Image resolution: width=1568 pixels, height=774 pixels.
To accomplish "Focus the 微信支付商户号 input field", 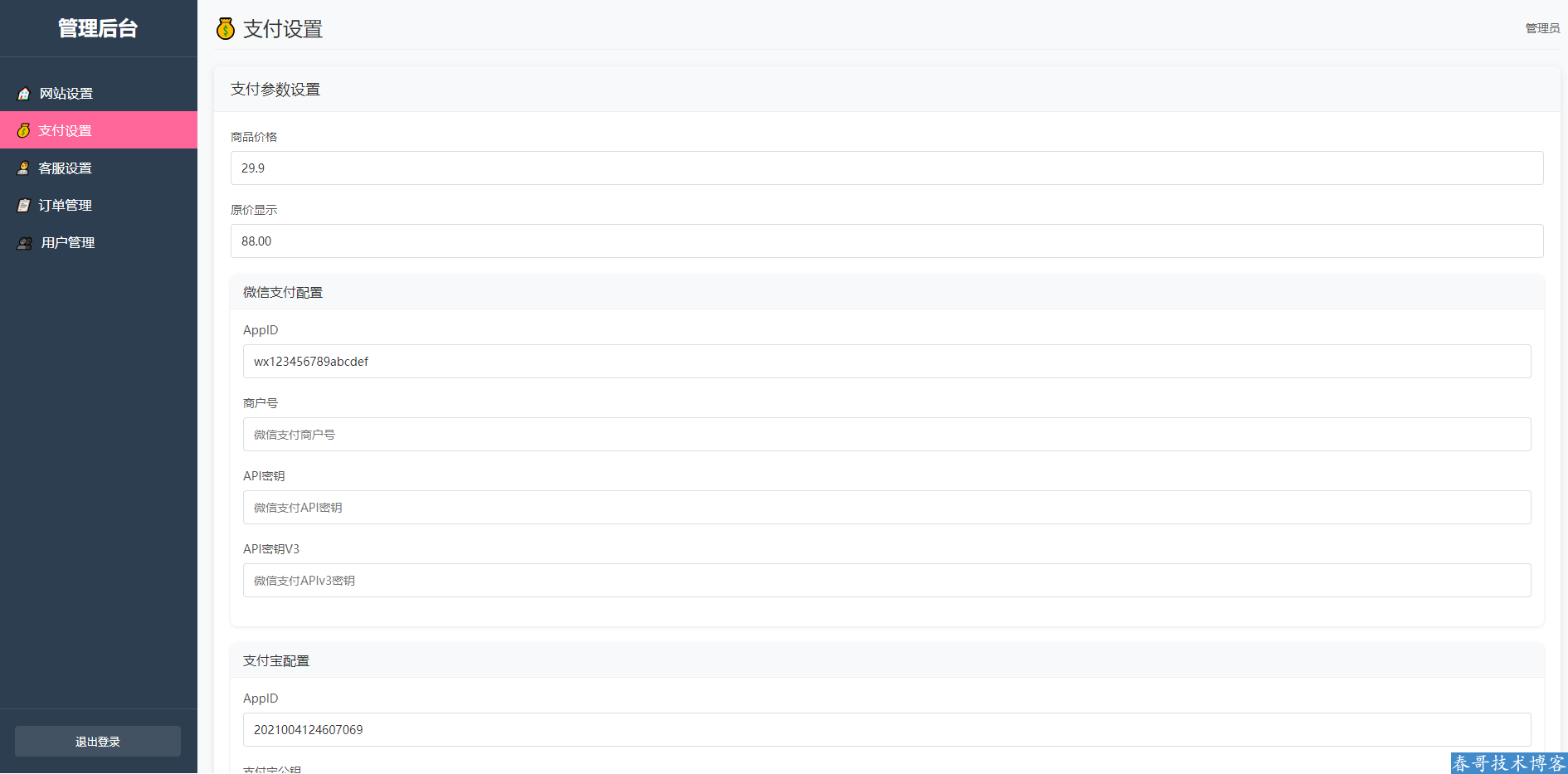I will (x=886, y=434).
